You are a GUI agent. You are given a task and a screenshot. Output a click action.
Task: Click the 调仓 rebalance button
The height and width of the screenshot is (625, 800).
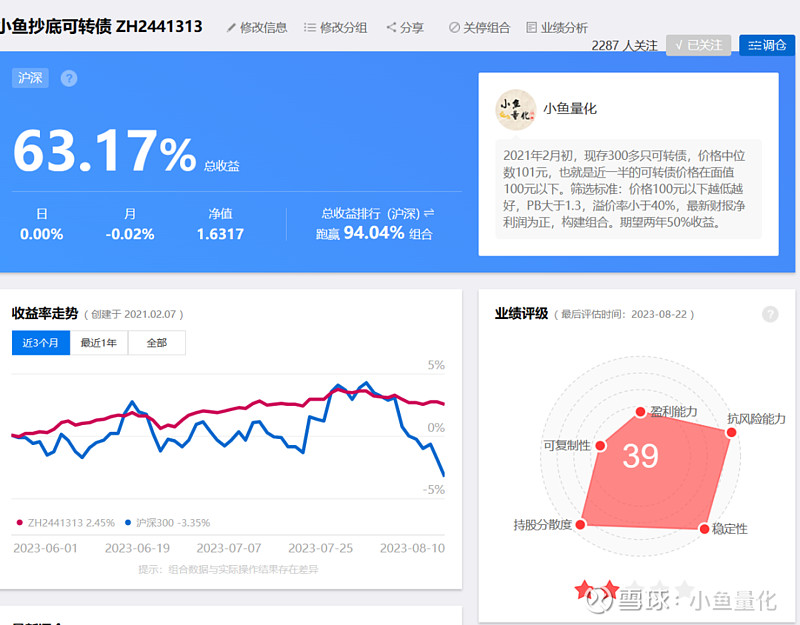[x=767, y=45]
